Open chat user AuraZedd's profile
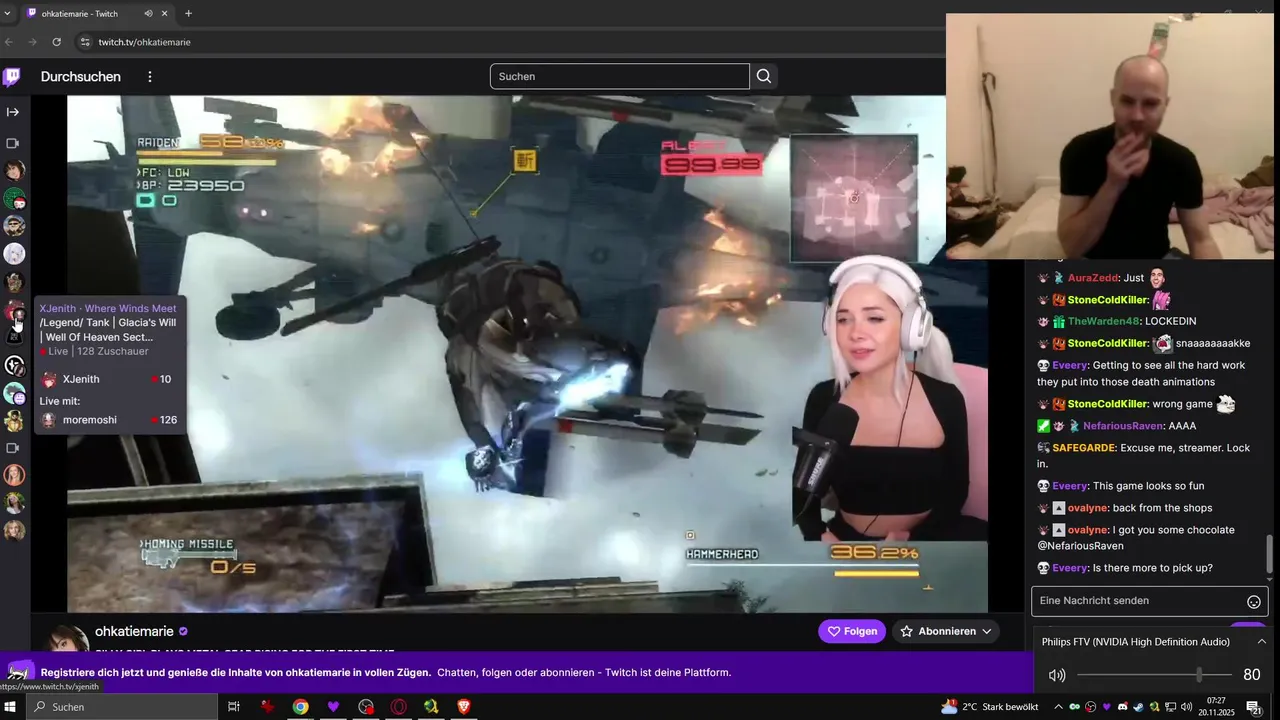 pos(1092,278)
